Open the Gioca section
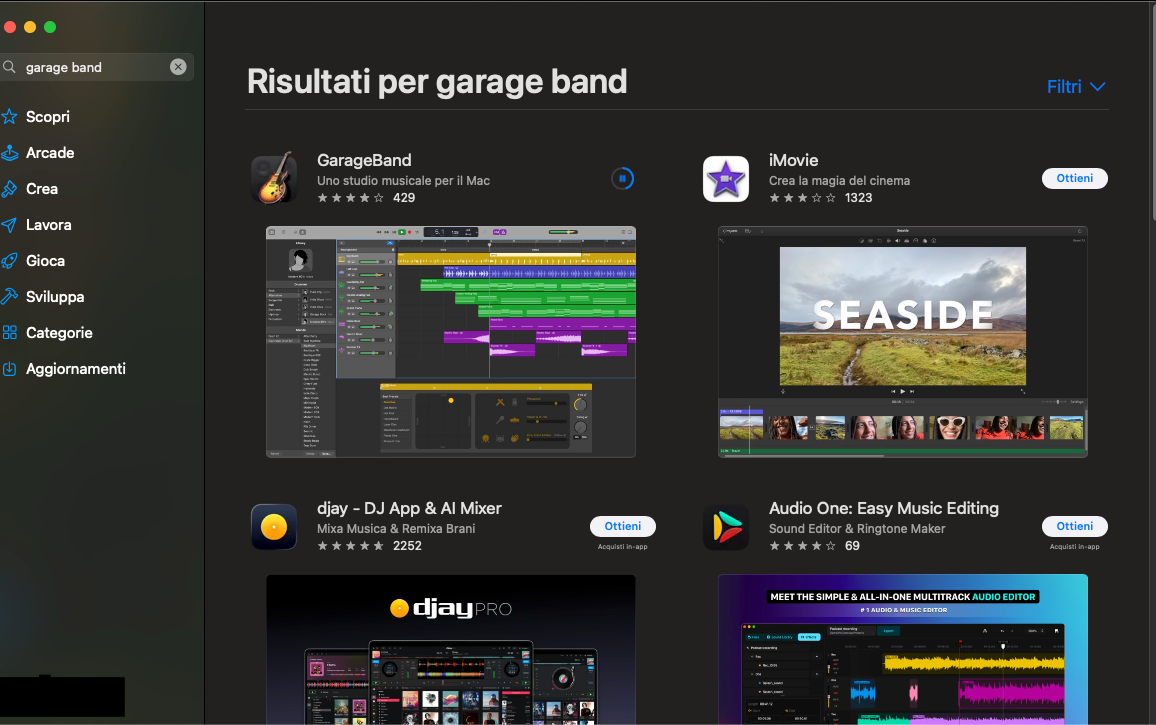This screenshot has height=725, width=1156. pyautogui.click(x=46, y=261)
